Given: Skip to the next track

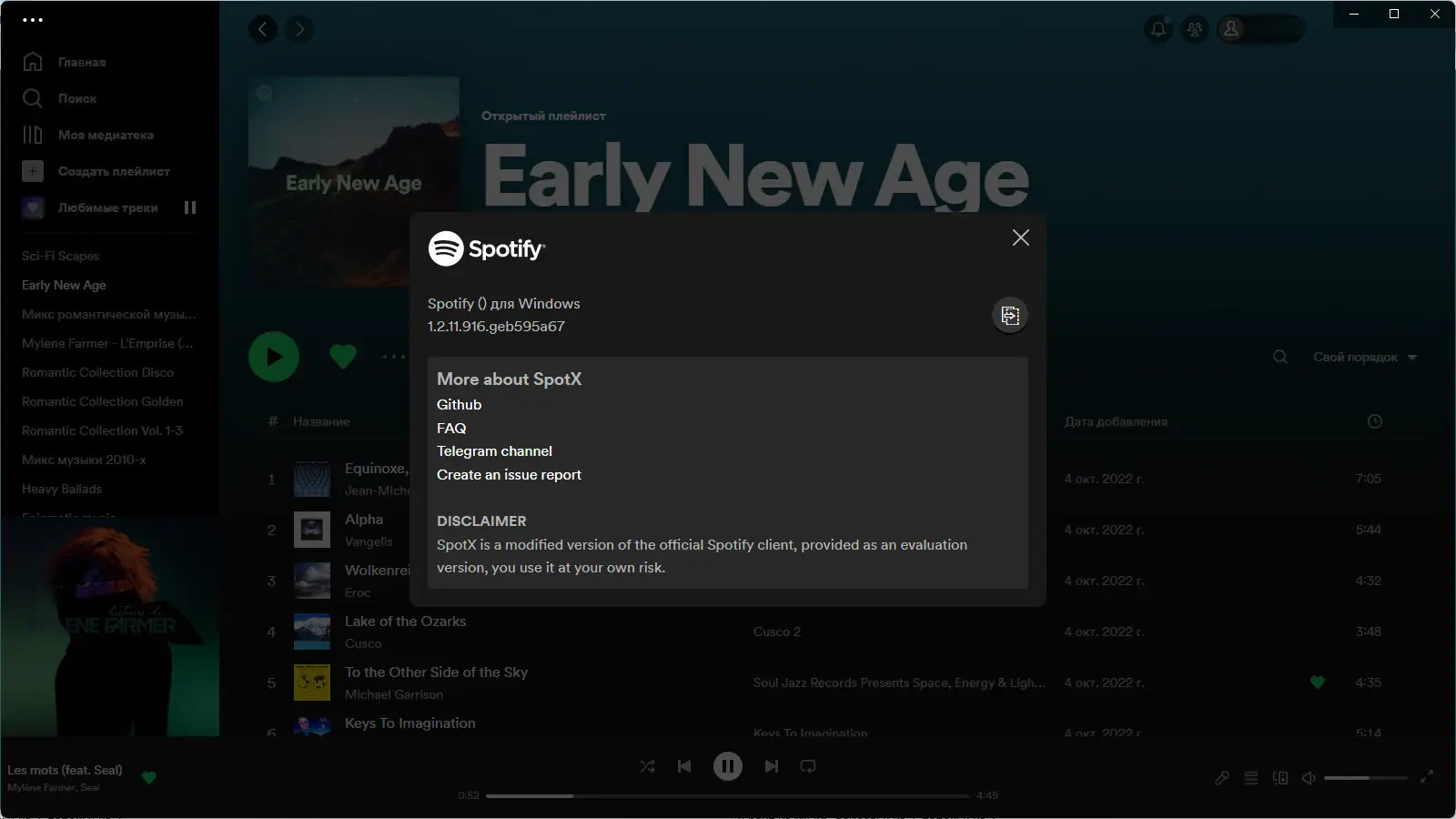Looking at the screenshot, I should coord(772,766).
